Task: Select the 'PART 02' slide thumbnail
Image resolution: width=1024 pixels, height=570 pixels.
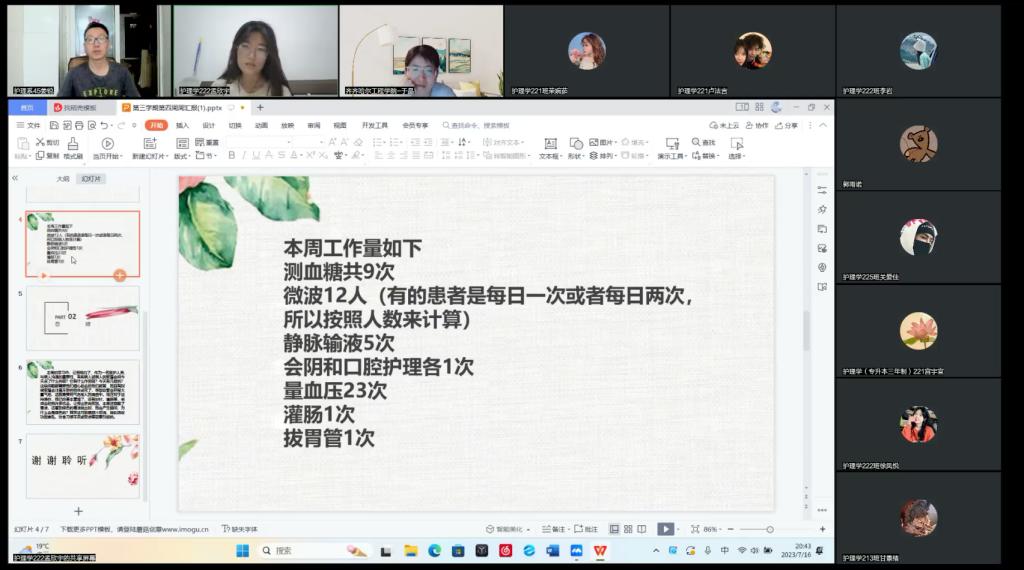Action: 82,318
